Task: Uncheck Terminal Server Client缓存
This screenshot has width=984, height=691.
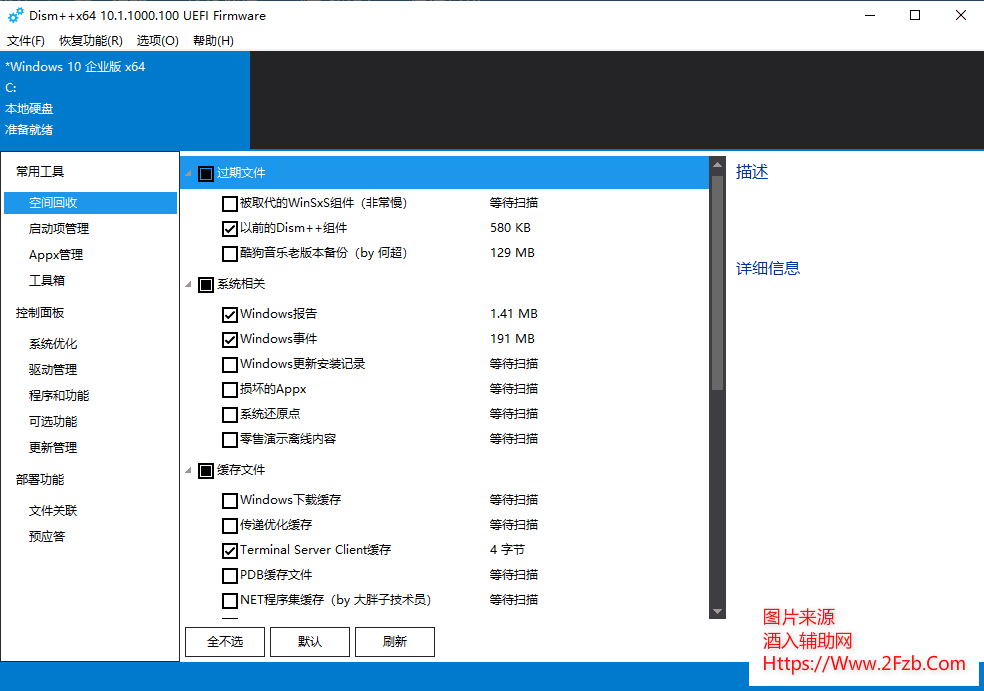Action: point(230,549)
